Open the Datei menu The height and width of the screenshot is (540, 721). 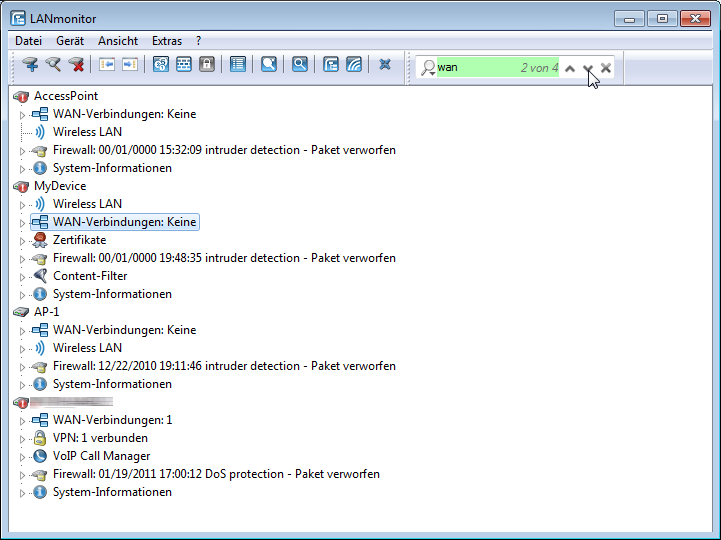[28, 41]
